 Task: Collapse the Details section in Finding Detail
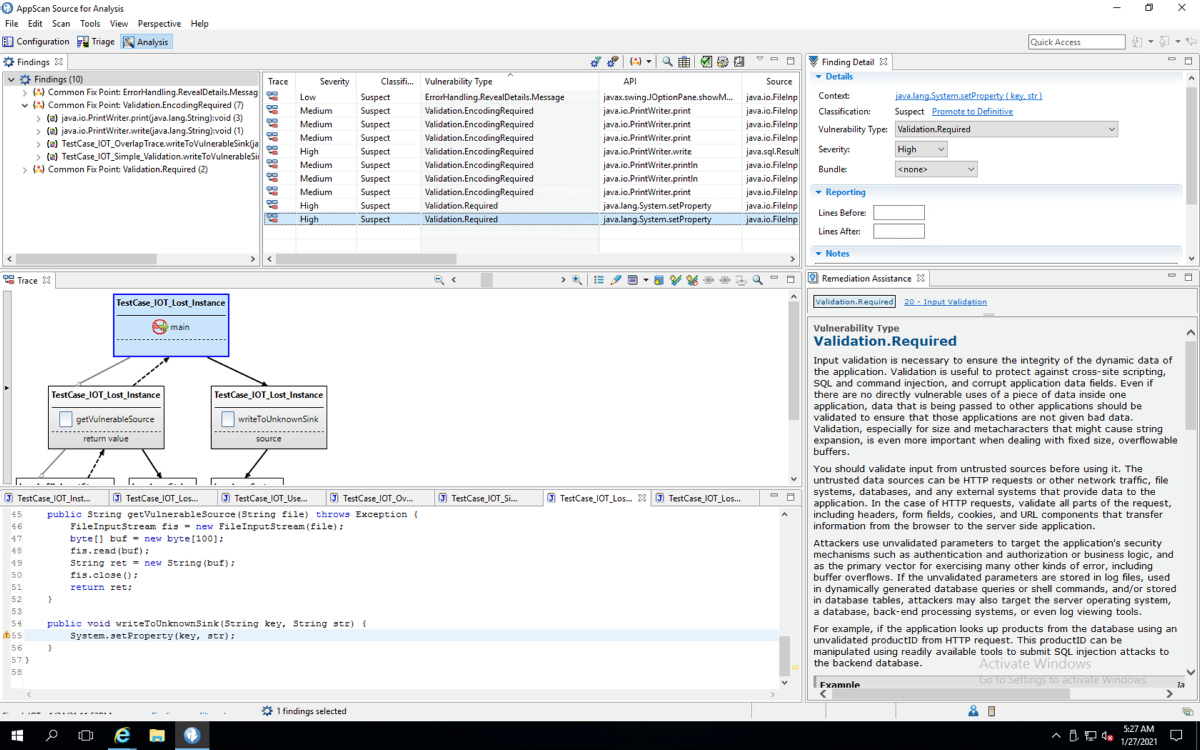(820, 76)
